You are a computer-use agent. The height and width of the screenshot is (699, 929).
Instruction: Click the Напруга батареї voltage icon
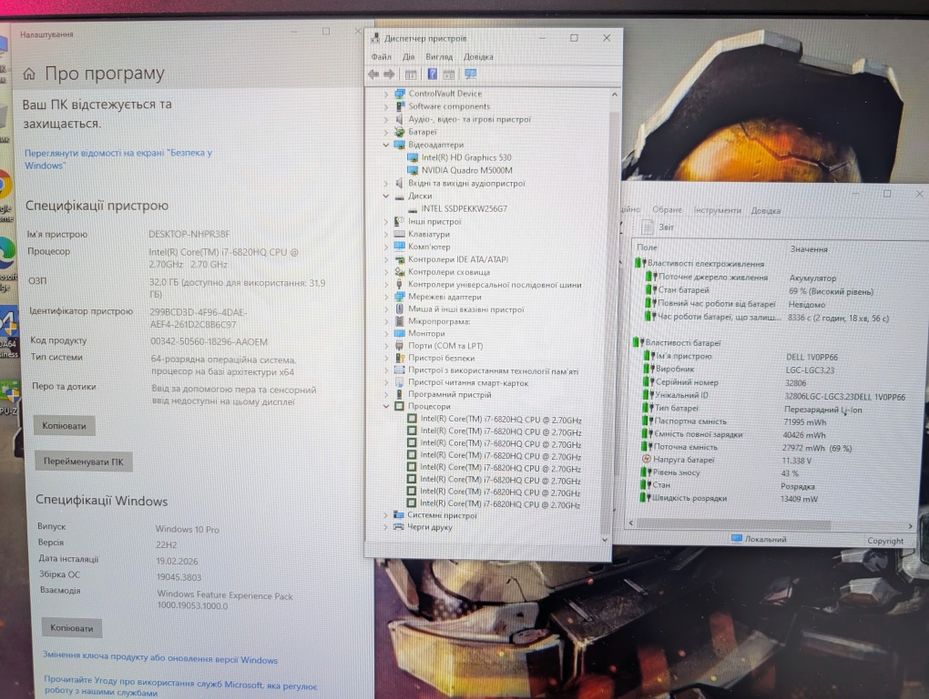646,459
